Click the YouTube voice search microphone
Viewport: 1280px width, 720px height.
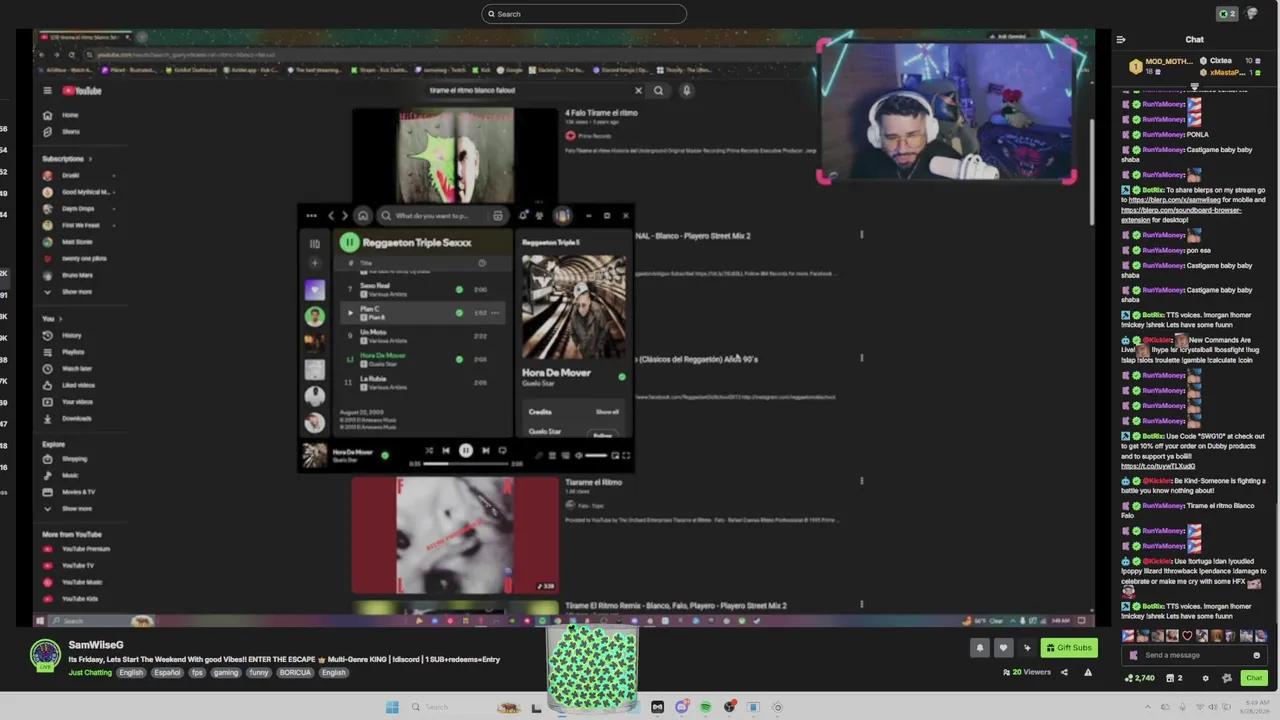click(686, 91)
